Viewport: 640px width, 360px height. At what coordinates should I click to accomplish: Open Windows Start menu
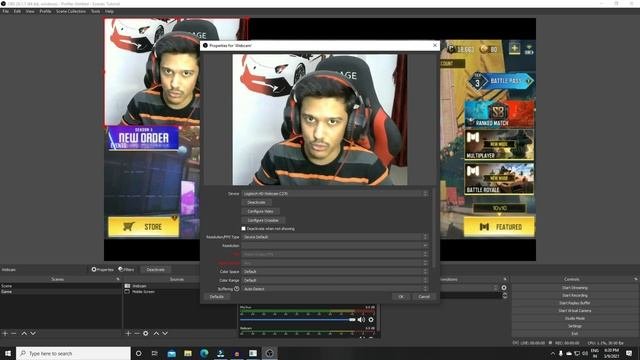pos(8,353)
